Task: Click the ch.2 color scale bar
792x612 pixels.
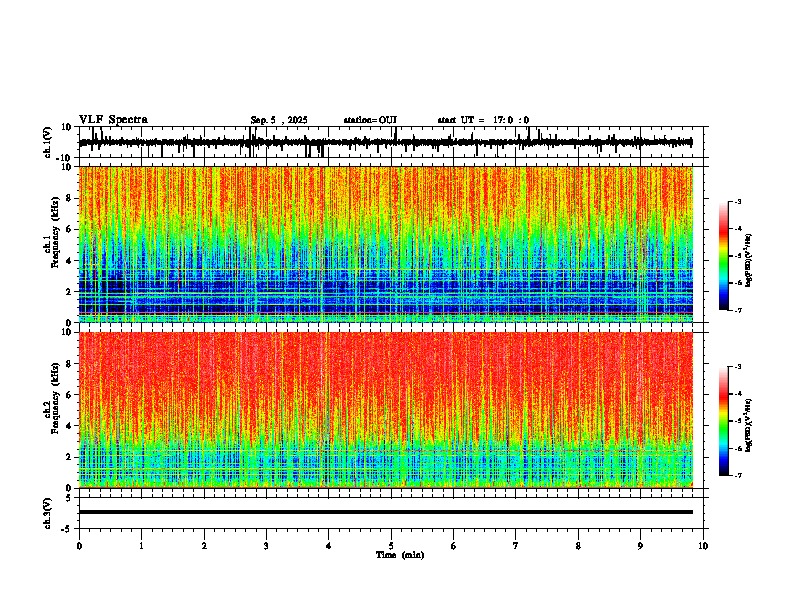Action: tap(724, 421)
